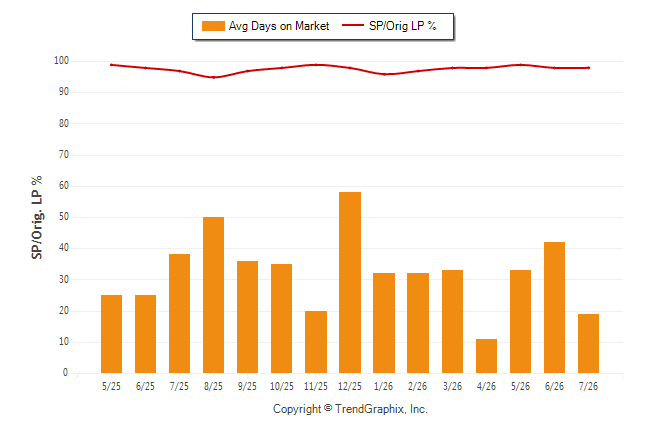The width and height of the screenshot is (646, 434).
Task: Click the red line point above 8/25
Action: [x=213, y=77]
